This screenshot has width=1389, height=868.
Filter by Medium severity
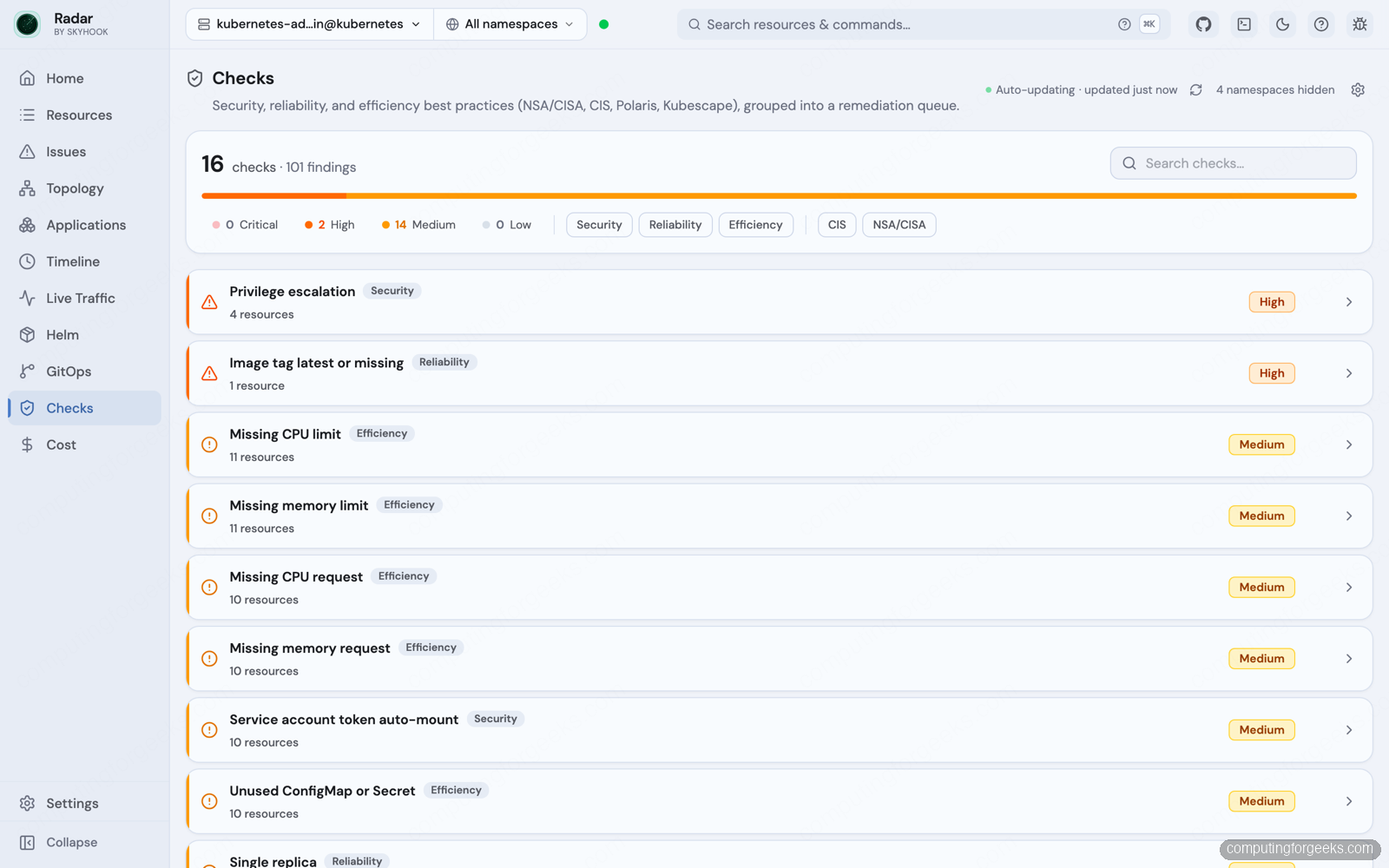418,225
